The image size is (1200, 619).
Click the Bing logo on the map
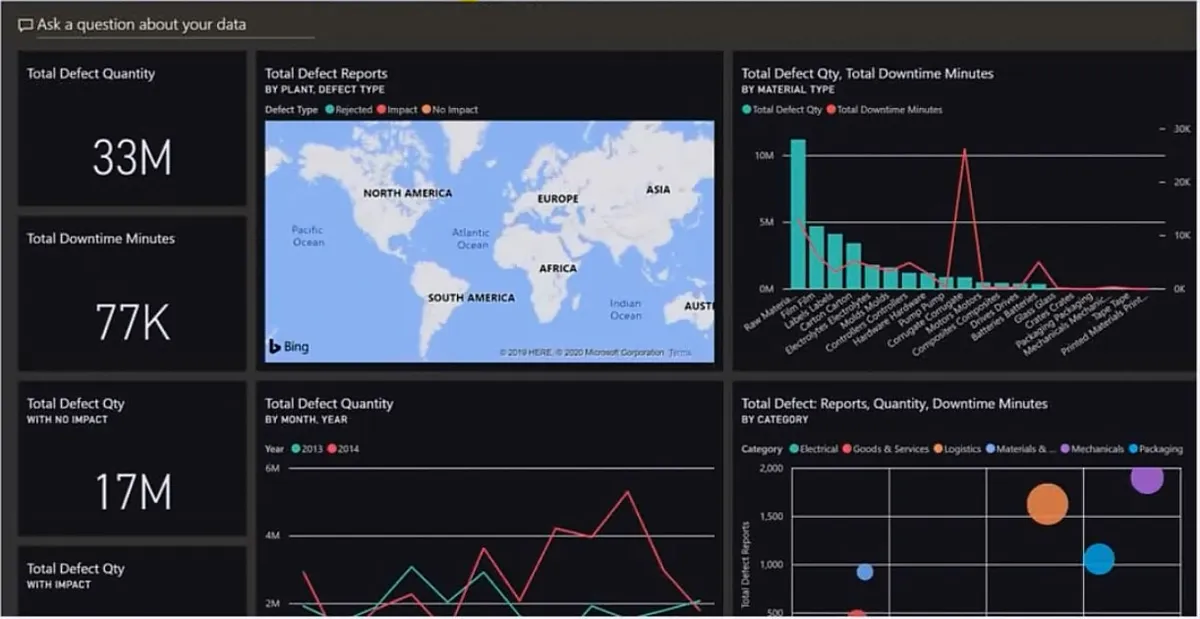[289, 347]
